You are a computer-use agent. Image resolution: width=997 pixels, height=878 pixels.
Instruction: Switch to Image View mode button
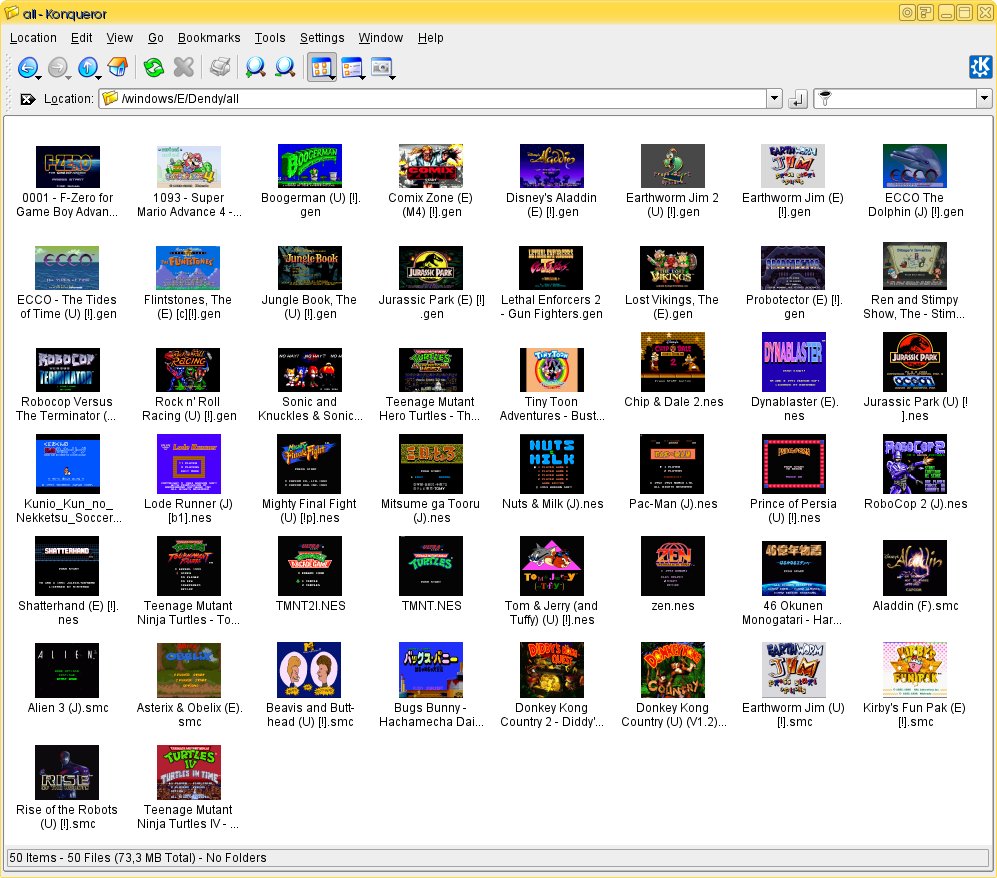[x=382, y=67]
